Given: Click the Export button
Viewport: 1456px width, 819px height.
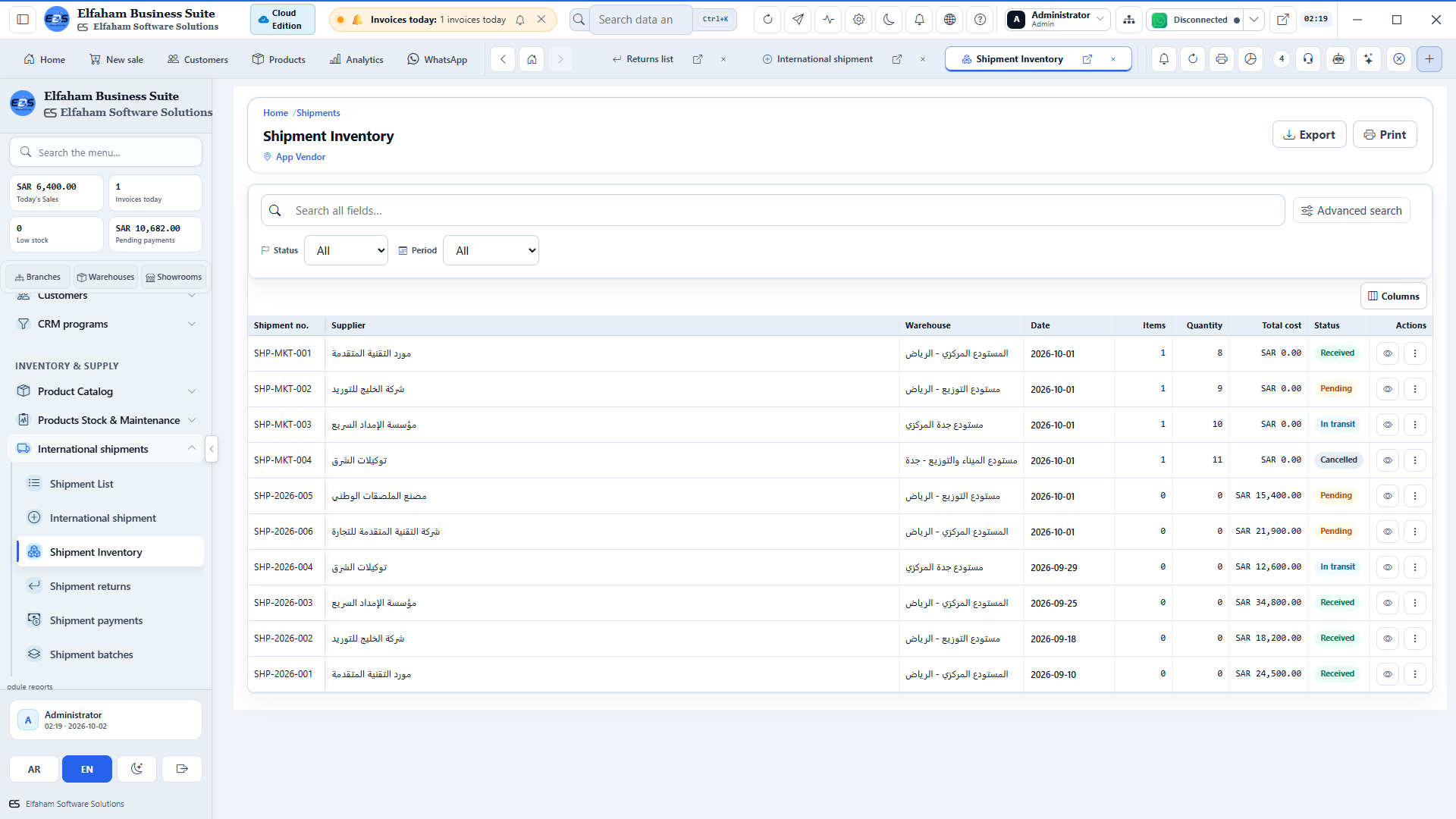Looking at the screenshot, I should pos(1309,134).
